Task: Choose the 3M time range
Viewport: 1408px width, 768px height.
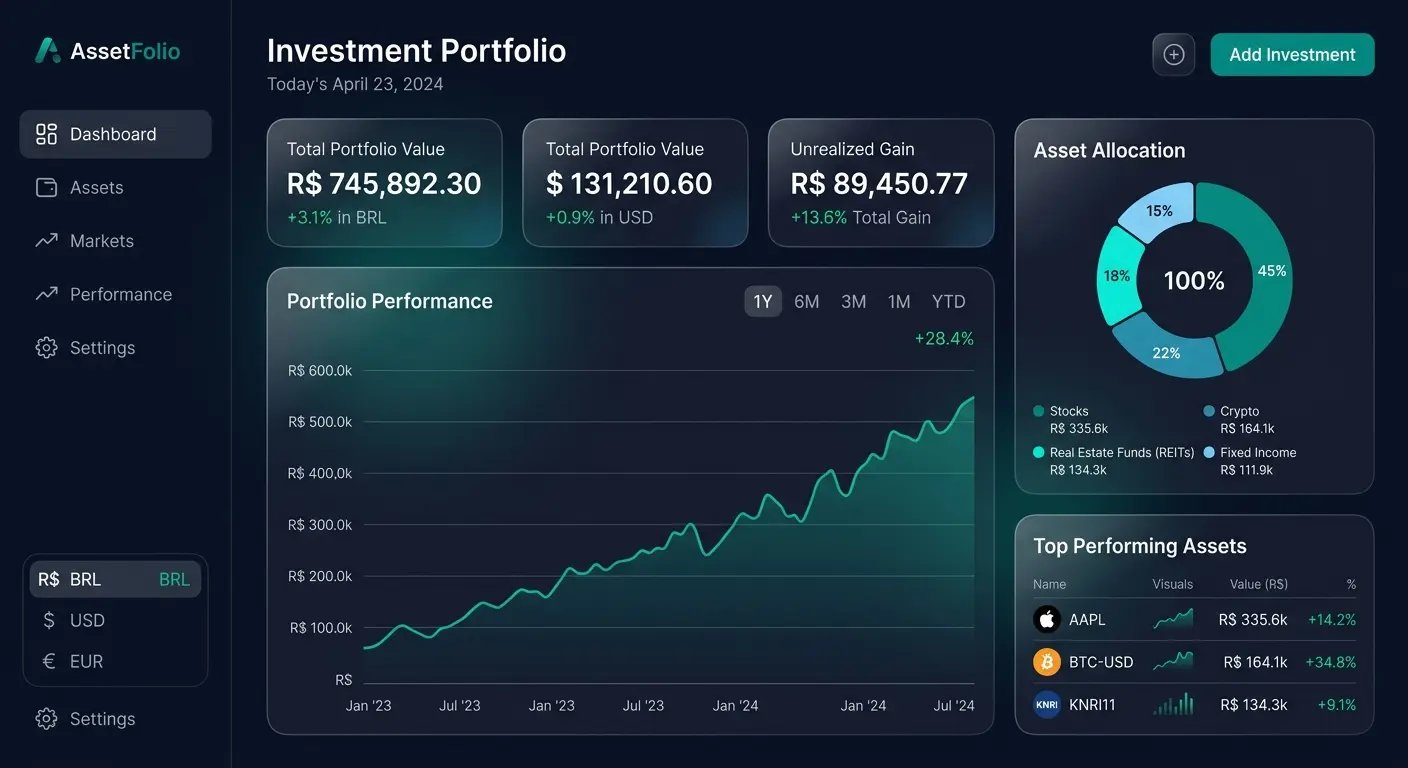Action: [853, 302]
